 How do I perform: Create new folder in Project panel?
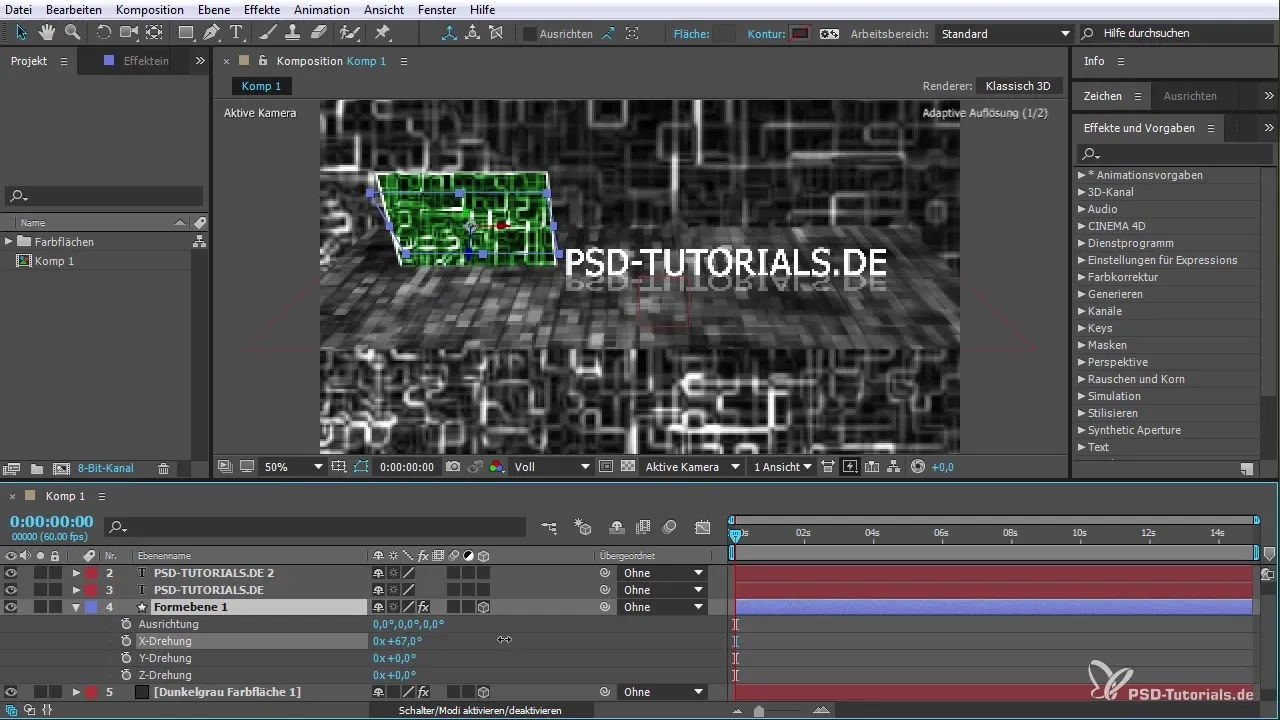click(x=36, y=468)
